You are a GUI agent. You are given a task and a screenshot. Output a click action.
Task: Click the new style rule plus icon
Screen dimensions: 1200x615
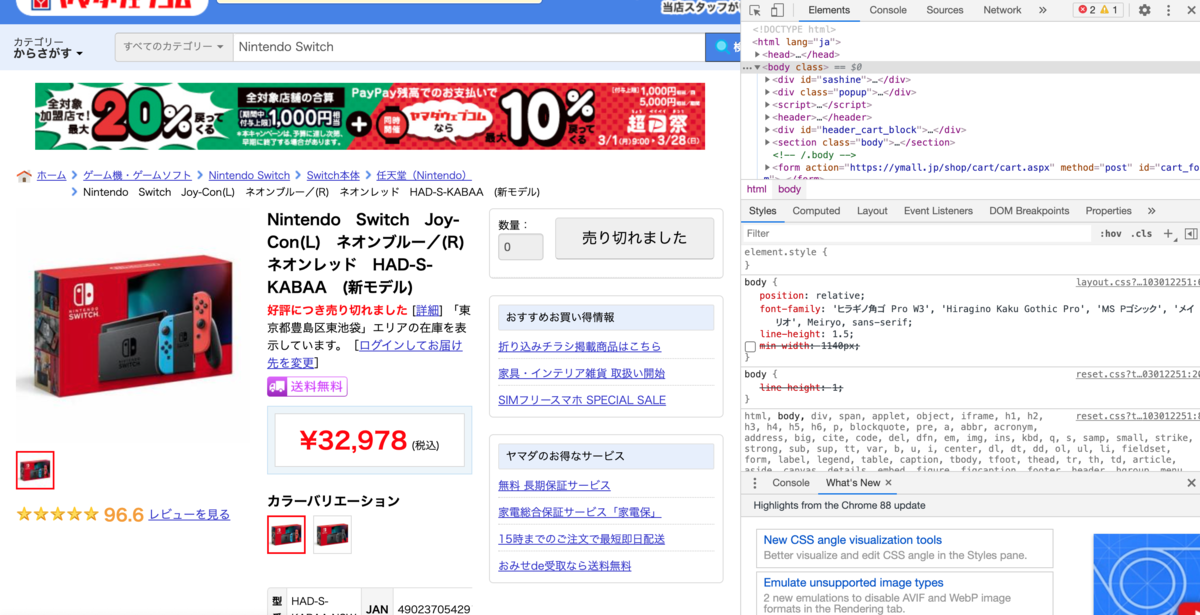1167,234
